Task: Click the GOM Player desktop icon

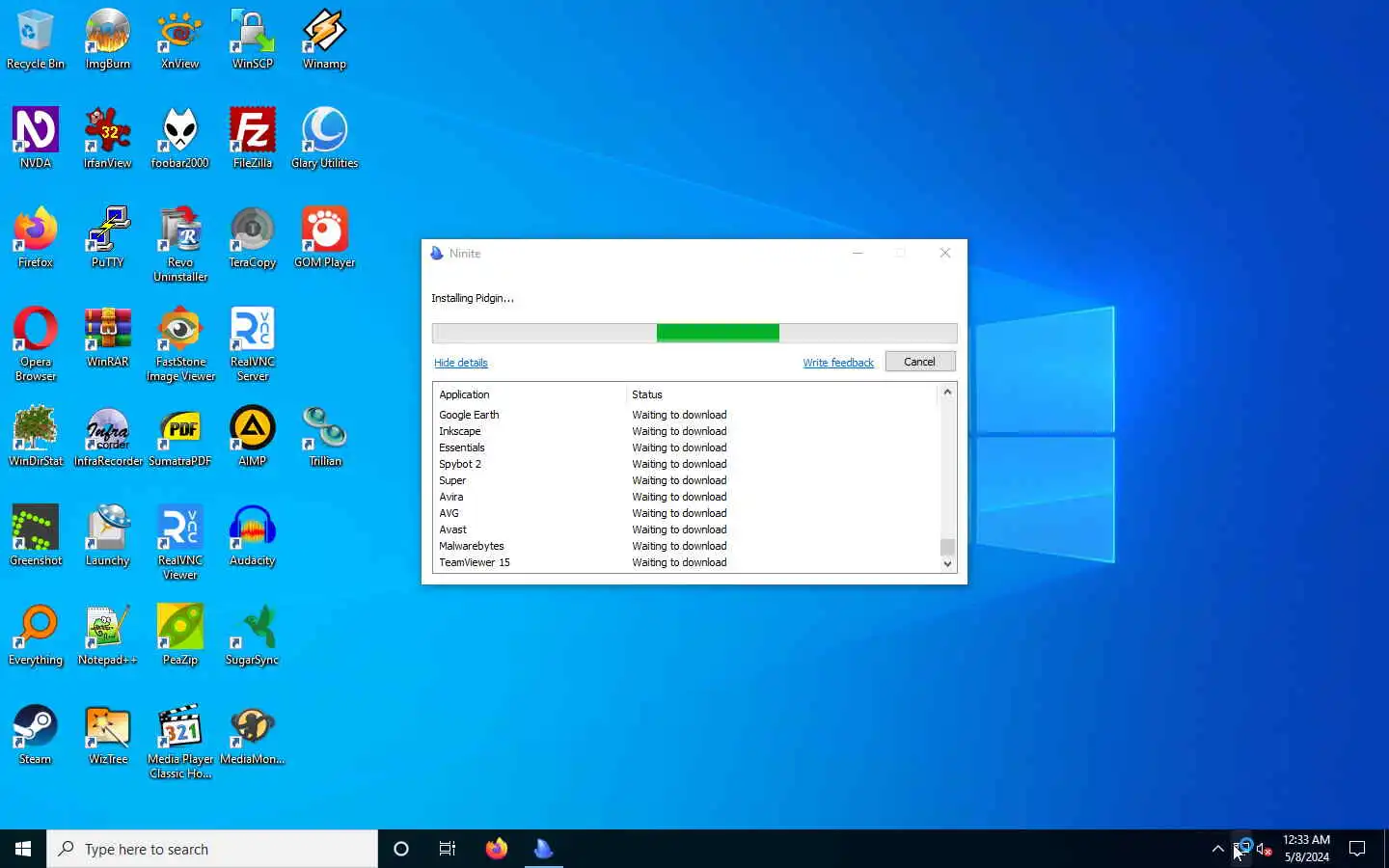Action: (x=325, y=238)
